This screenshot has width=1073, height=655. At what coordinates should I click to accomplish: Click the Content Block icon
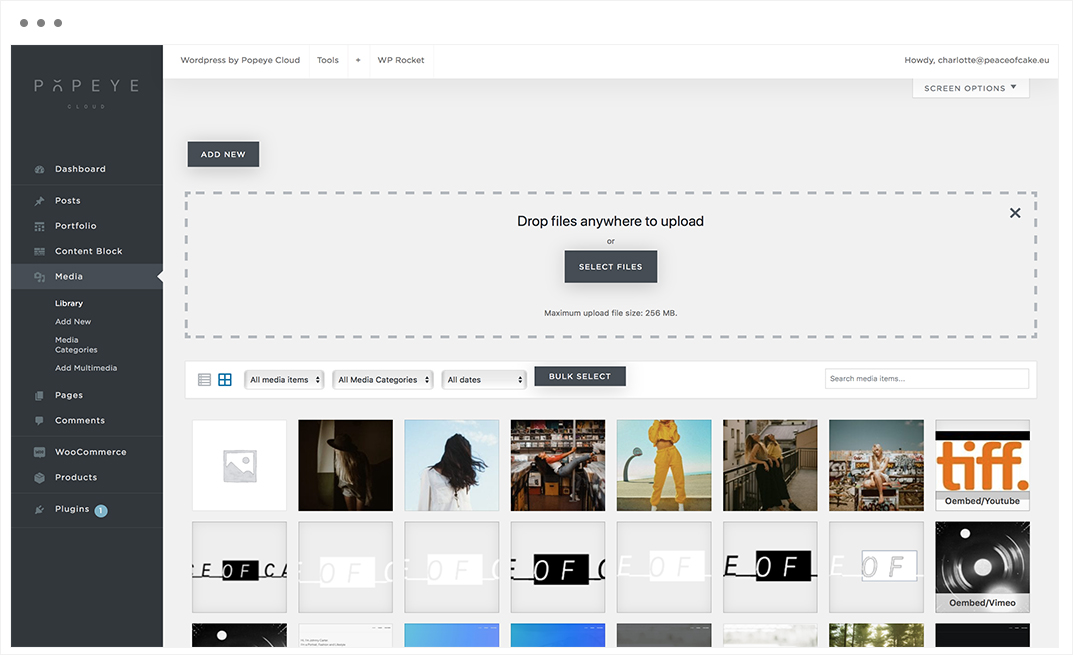tap(40, 251)
